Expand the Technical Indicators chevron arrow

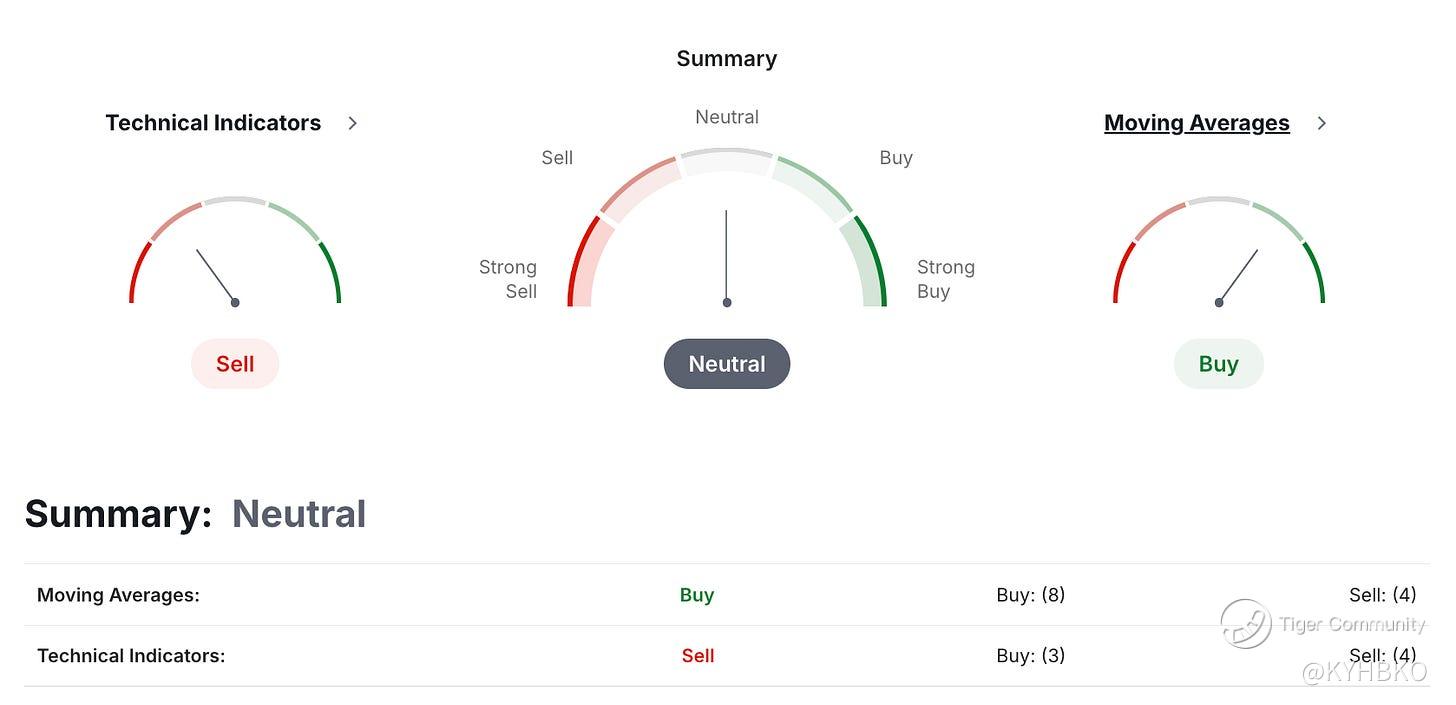pyautogui.click(x=352, y=123)
